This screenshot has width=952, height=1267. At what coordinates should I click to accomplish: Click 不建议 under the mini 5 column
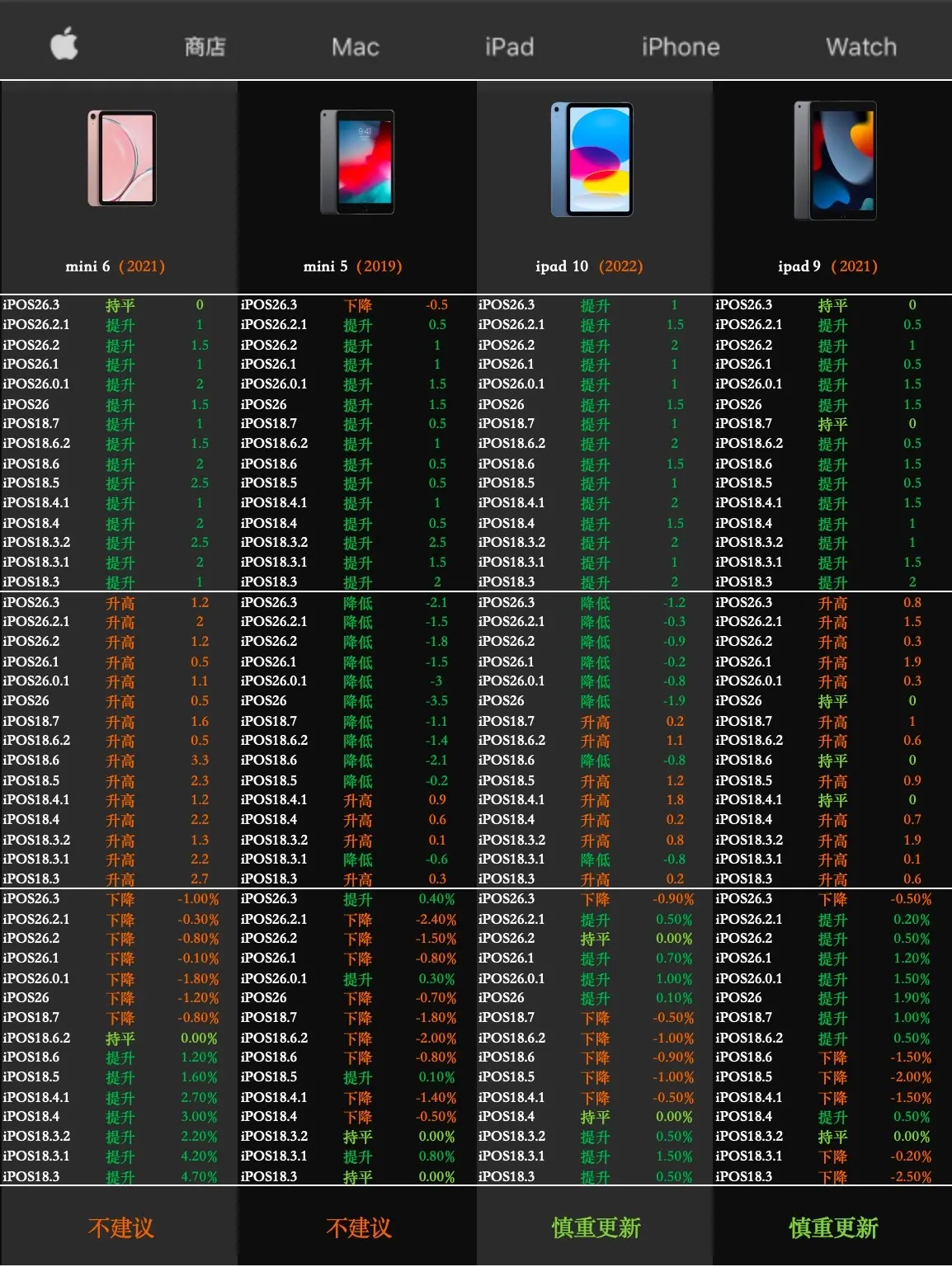click(x=358, y=1228)
